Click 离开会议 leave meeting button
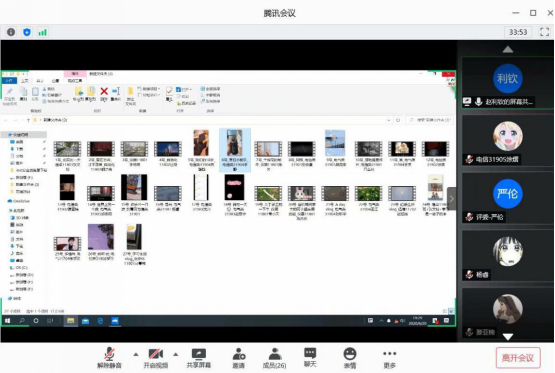The width and height of the screenshot is (555, 373). (518, 358)
